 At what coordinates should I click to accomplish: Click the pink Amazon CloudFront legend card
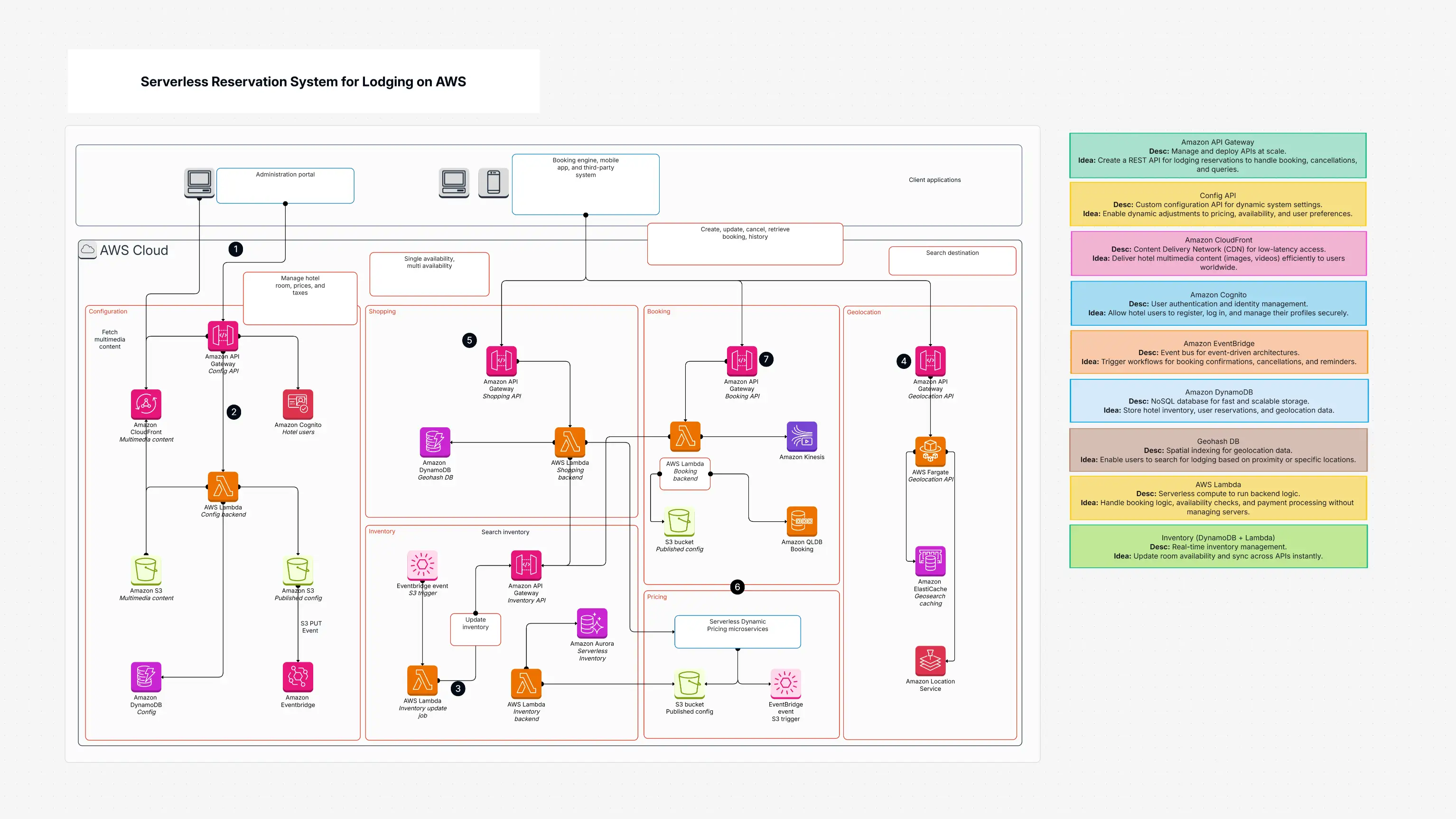[1218, 254]
